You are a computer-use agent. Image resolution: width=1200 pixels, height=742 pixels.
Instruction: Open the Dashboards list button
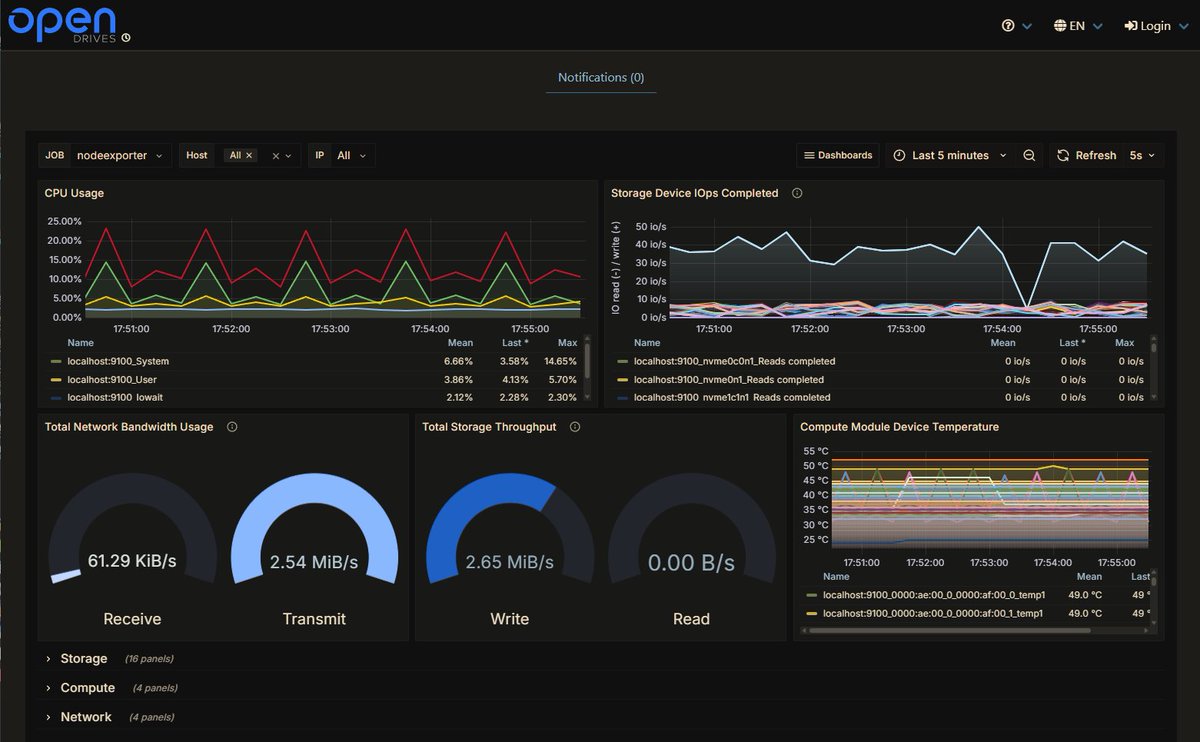click(x=838, y=155)
